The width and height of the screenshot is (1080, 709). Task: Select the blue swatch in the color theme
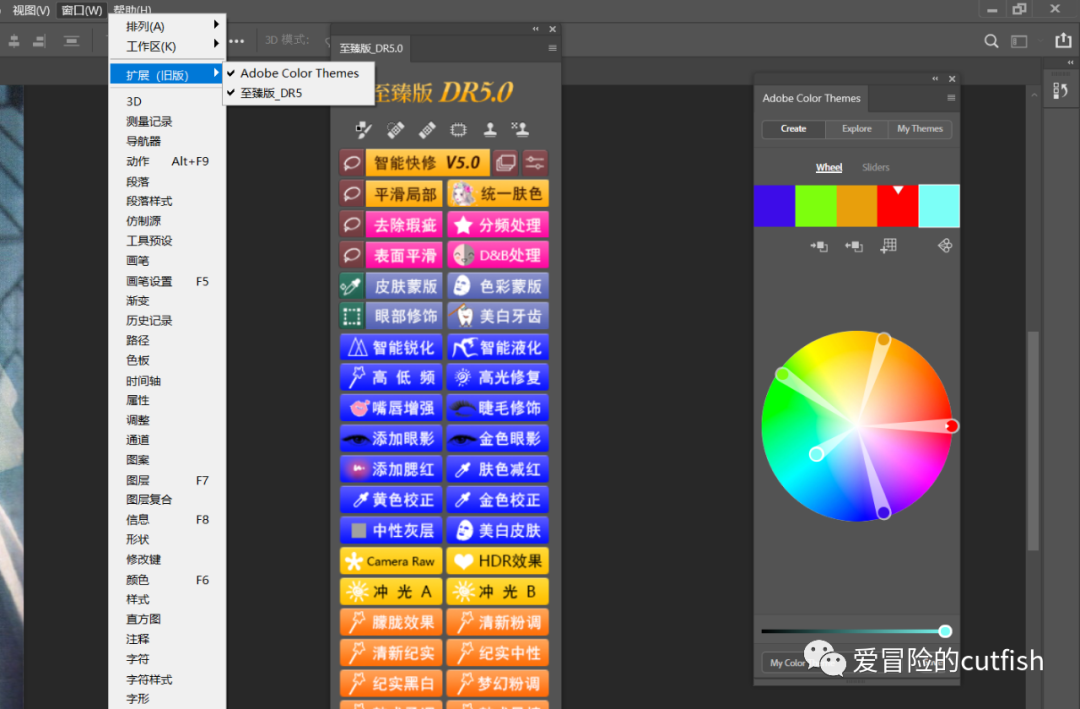click(774, 205)
